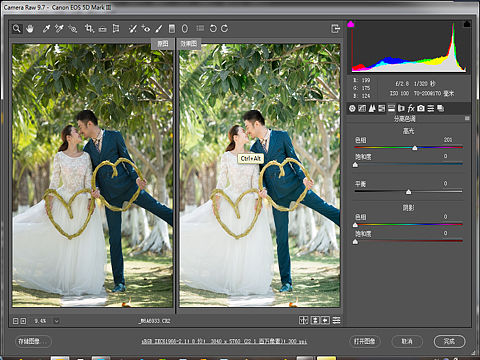Select the Targeted Adjustment tool
This screenshot has width=480, height=360.
[x=73, y=29]
